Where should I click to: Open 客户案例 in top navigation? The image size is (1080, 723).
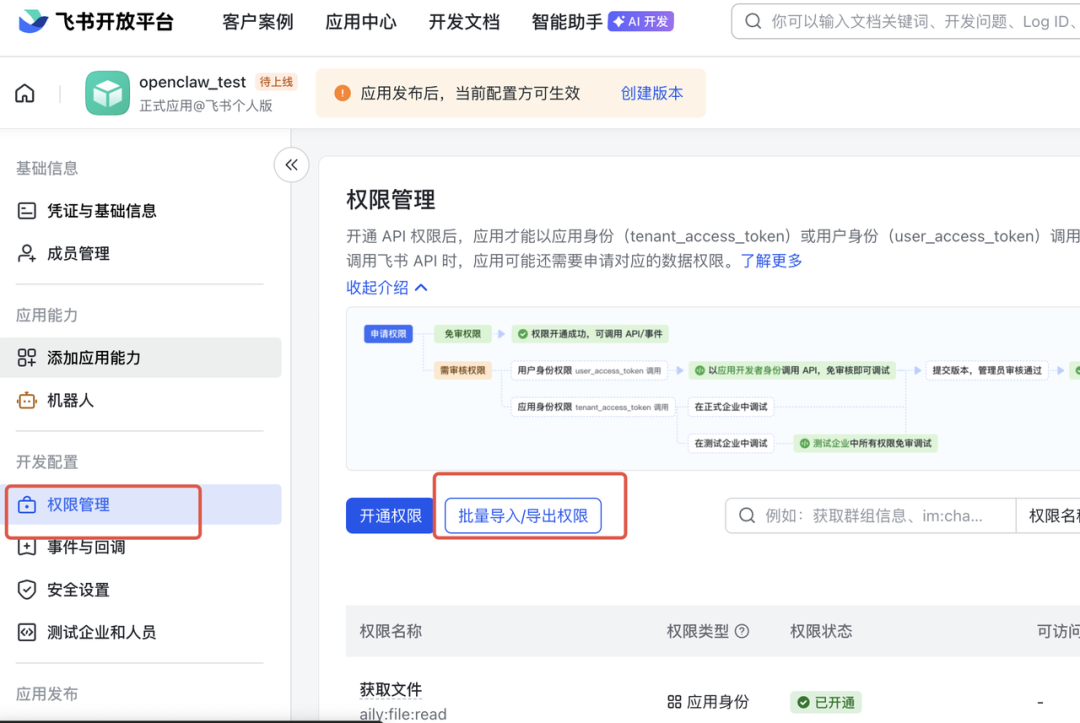coord(258,22)
